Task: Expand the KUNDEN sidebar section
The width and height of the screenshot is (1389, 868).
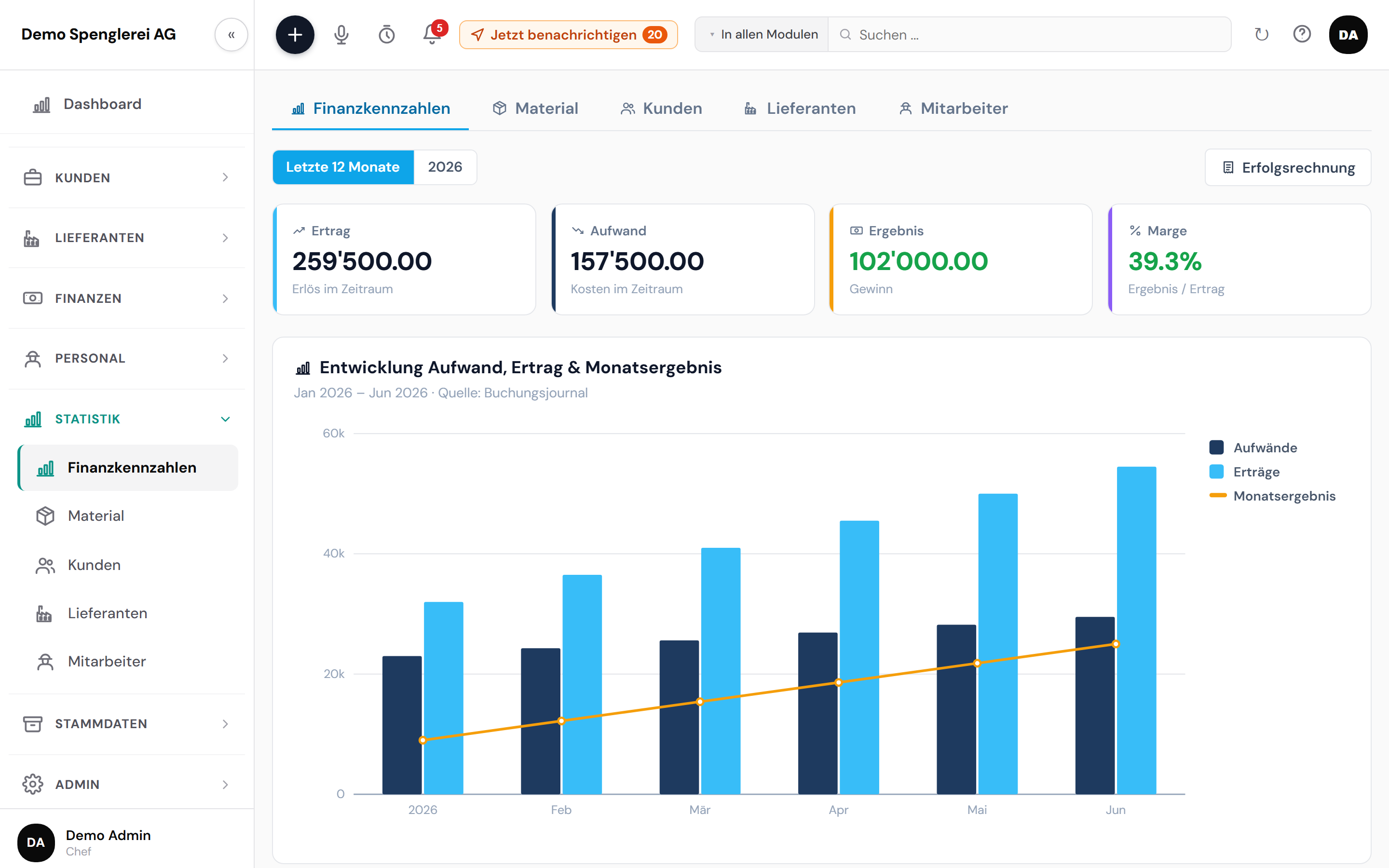Action: point(127,177)
